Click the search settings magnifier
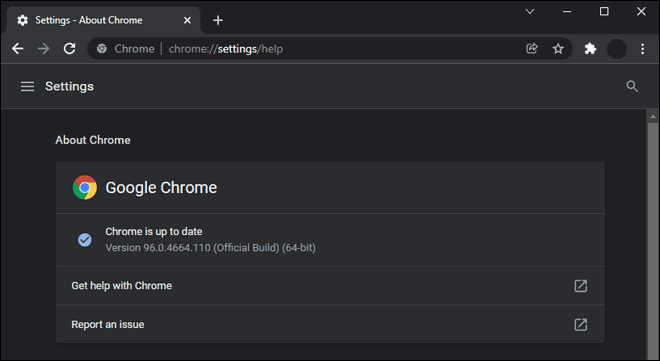Viewport: 660px width, 361px height. (x=632, y=86)
